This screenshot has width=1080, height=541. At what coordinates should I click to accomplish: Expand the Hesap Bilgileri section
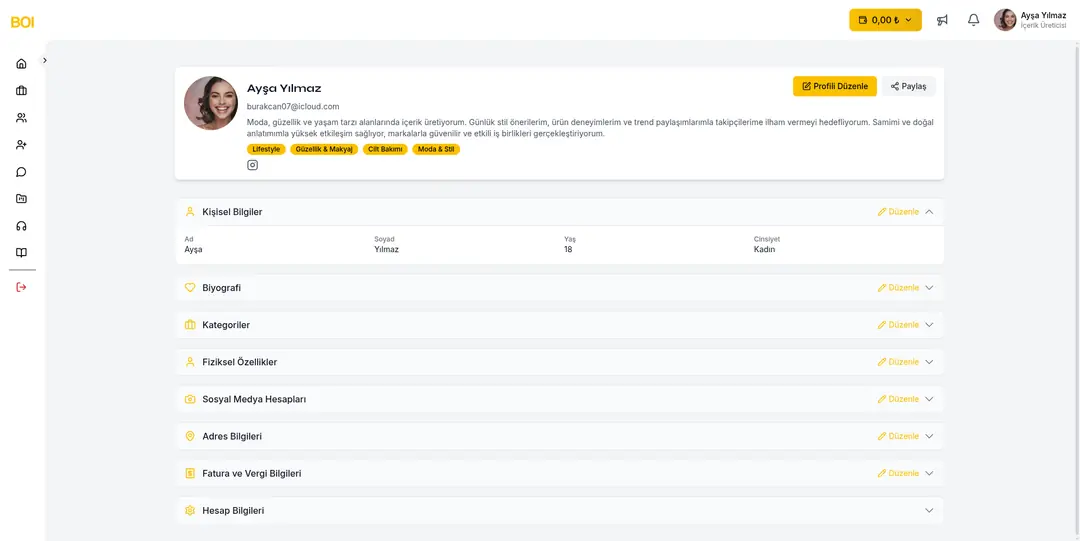click(x=929, y=510)
